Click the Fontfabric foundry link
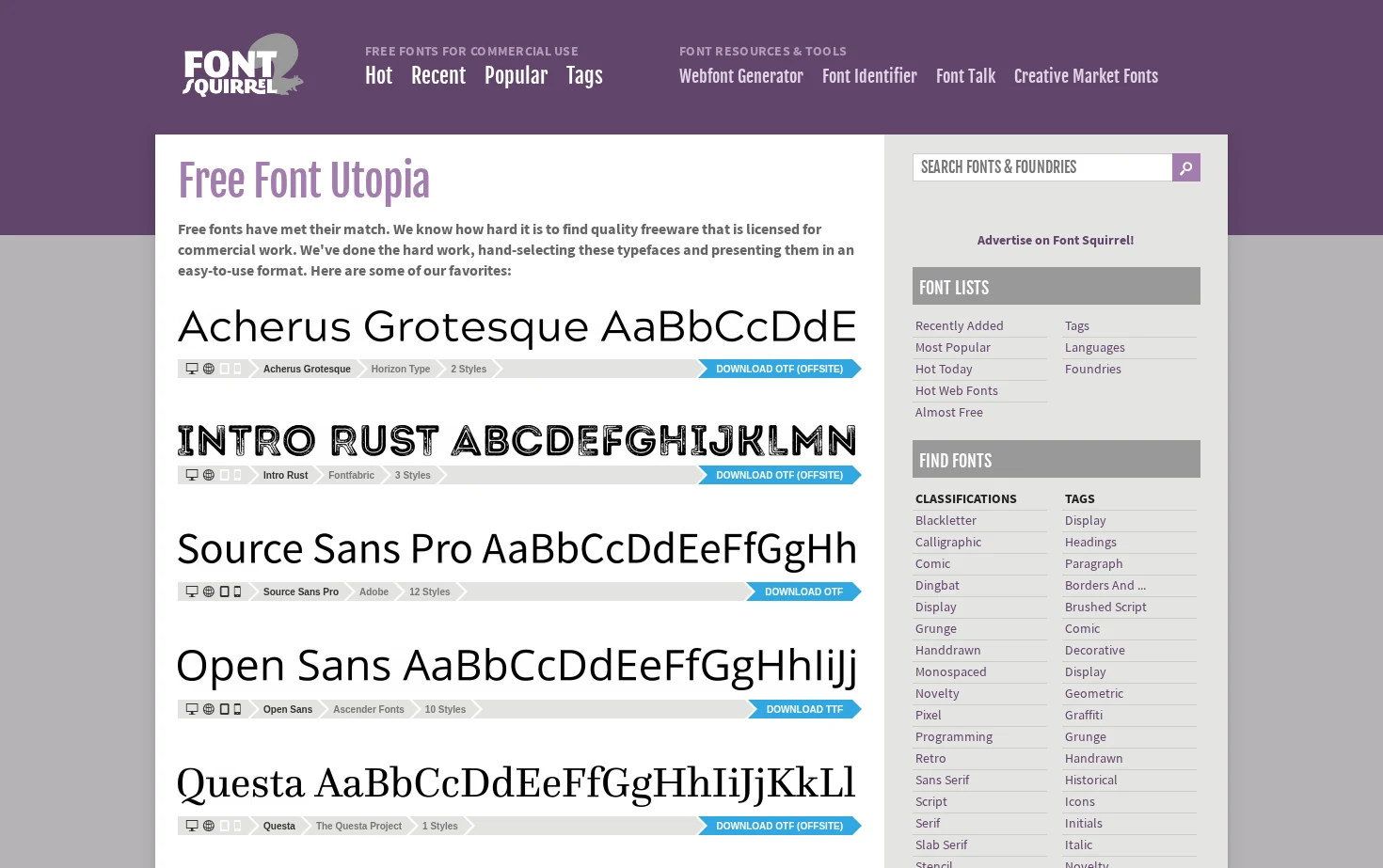Screen dimensions: 1383x868 tap(351, 475)
